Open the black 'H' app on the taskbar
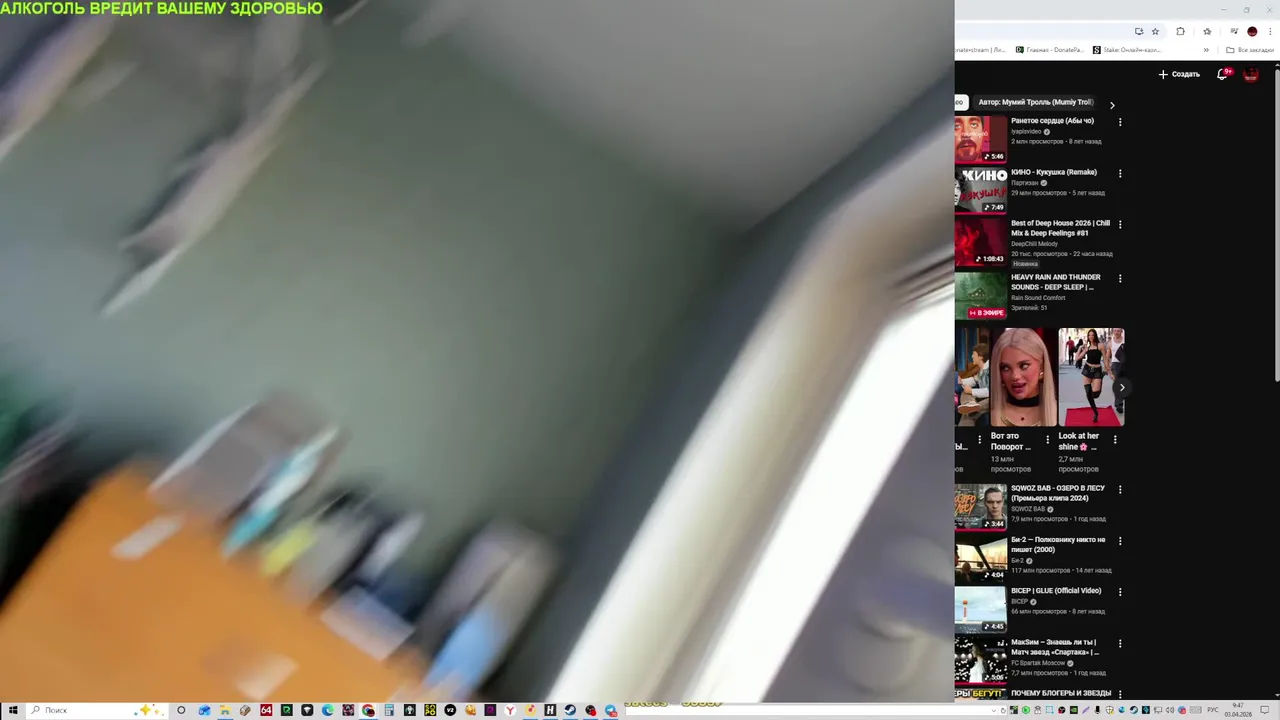 coord(550,710)
